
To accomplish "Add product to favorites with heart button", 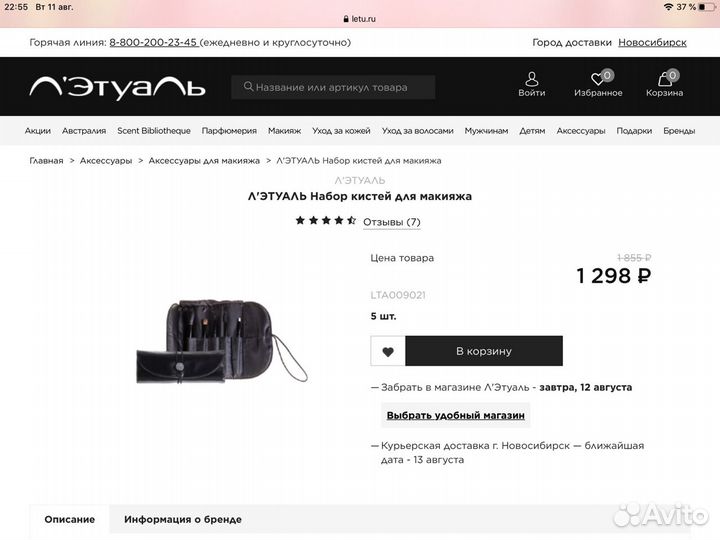I will (x=388, y=351).
